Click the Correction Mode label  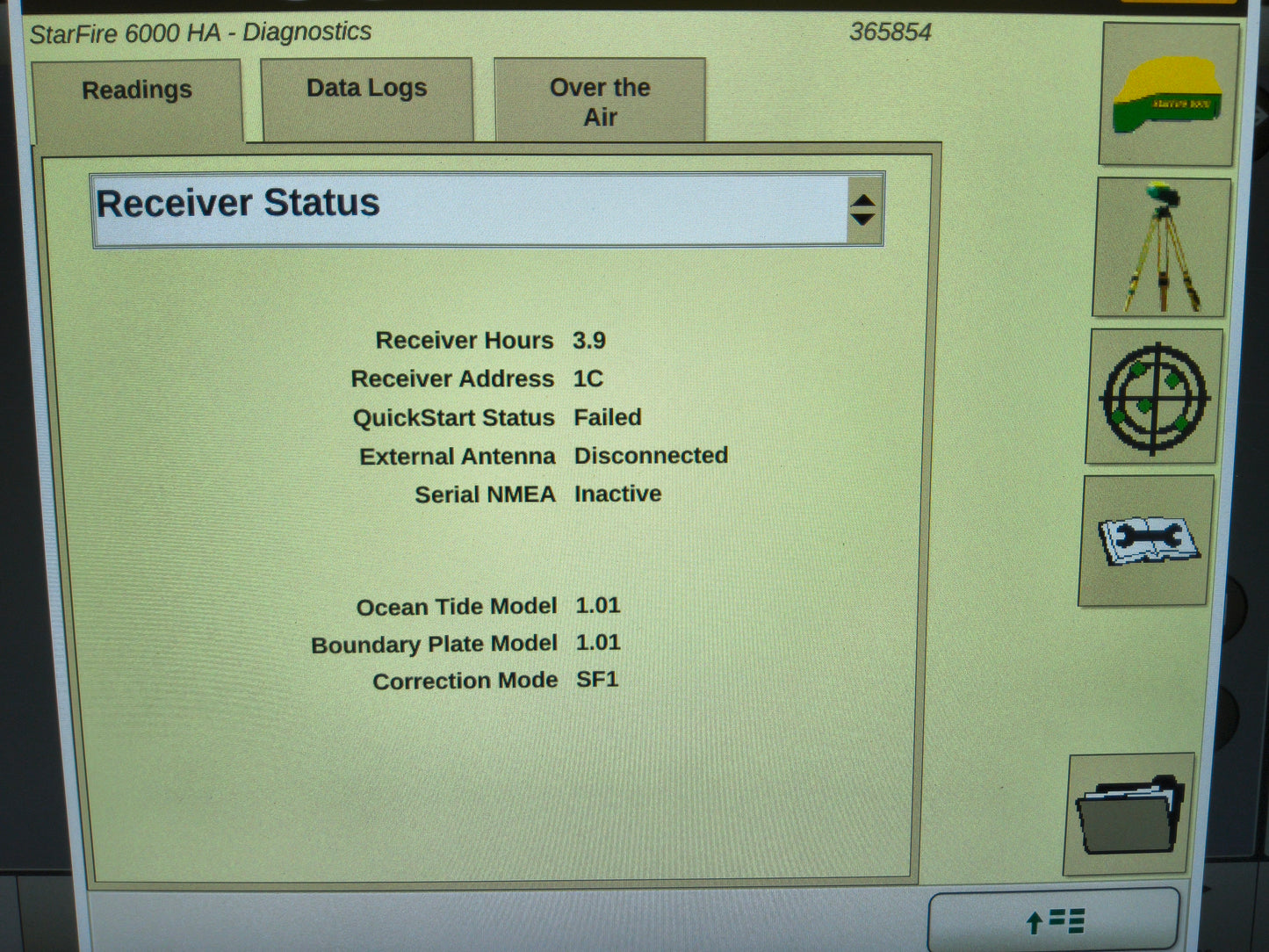coord(465,681)
